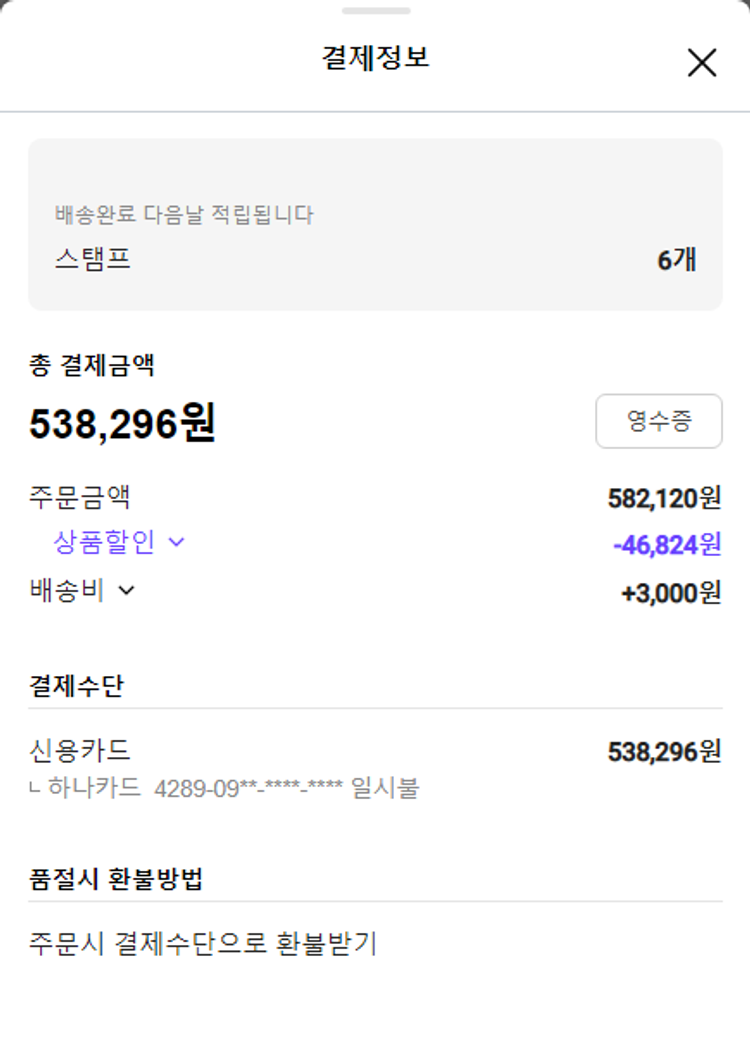
Task: Click the 6개 stamp count
Action: [x=676, y=260]
